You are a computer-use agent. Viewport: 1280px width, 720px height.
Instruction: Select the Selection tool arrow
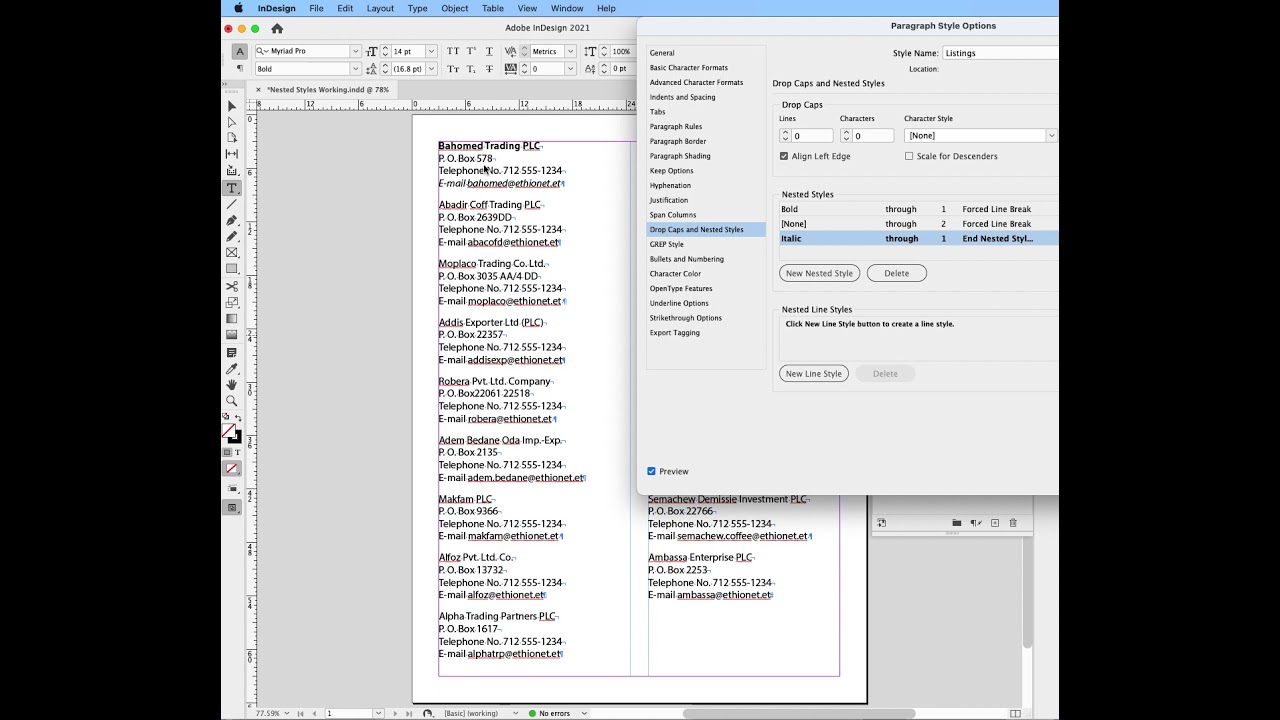point(232,106)
